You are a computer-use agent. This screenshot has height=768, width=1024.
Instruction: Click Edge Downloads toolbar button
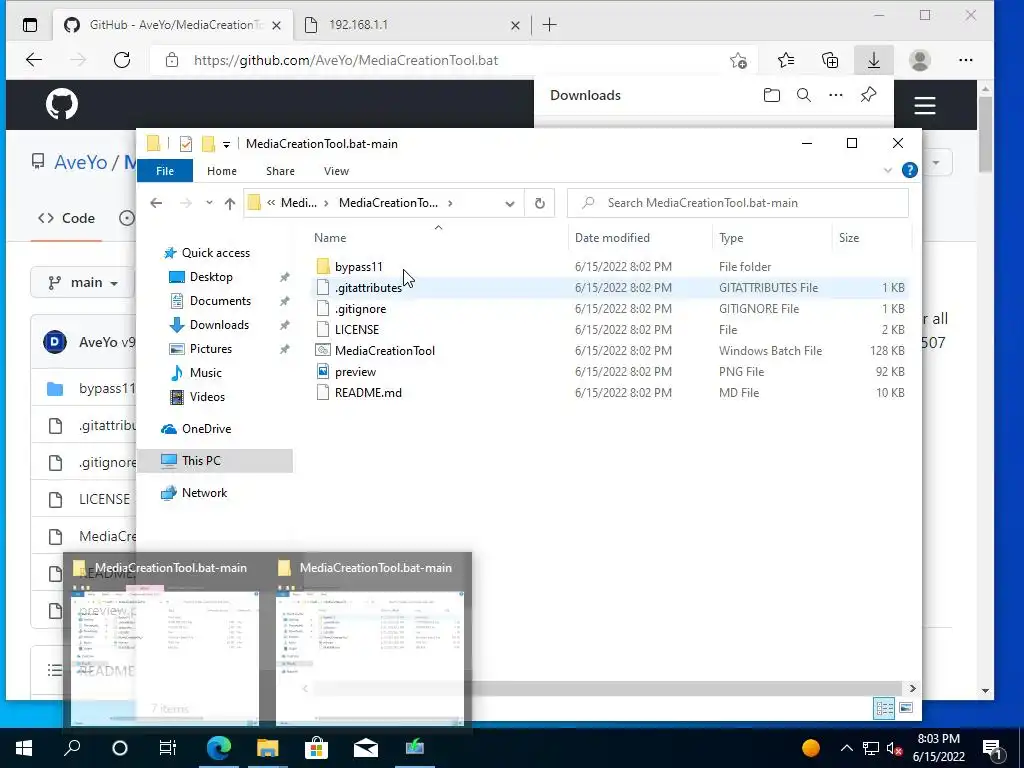(873, 61)
